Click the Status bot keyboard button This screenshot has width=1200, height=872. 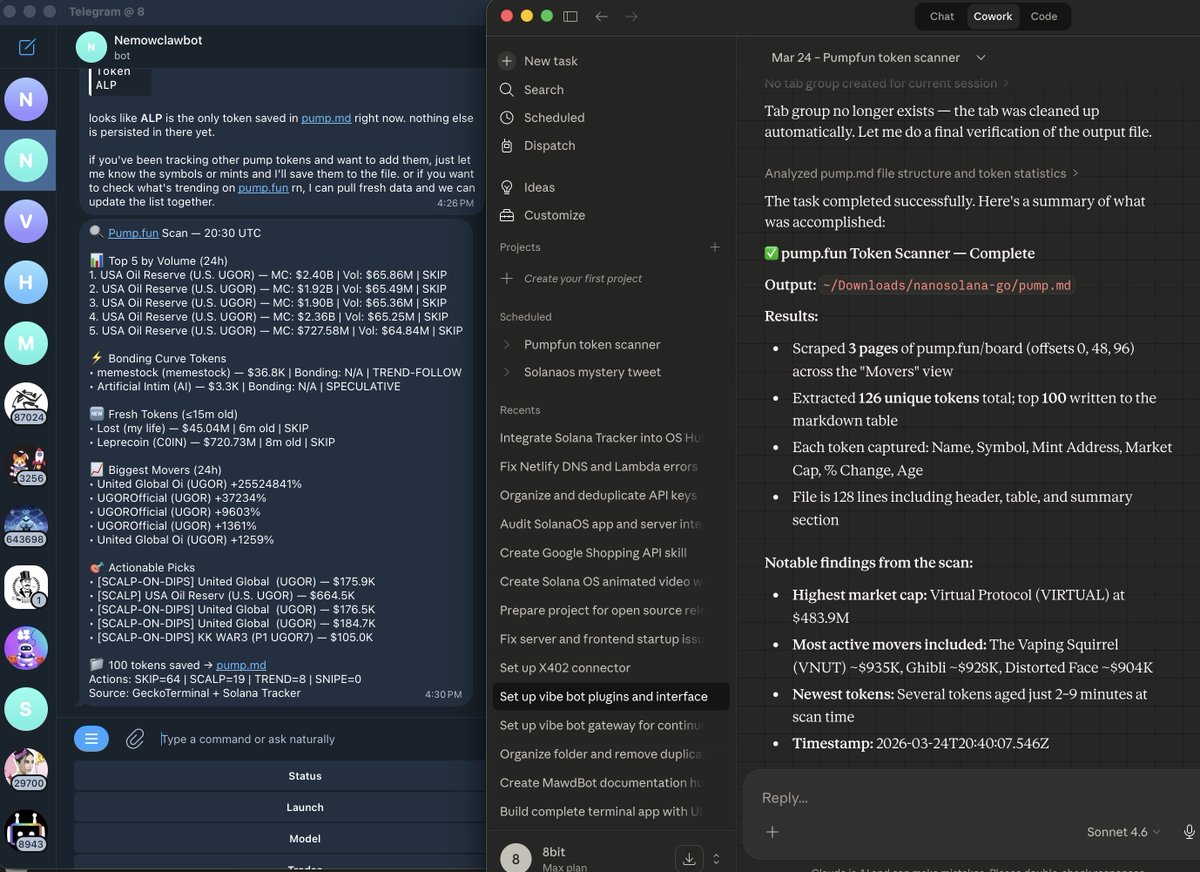304,776
